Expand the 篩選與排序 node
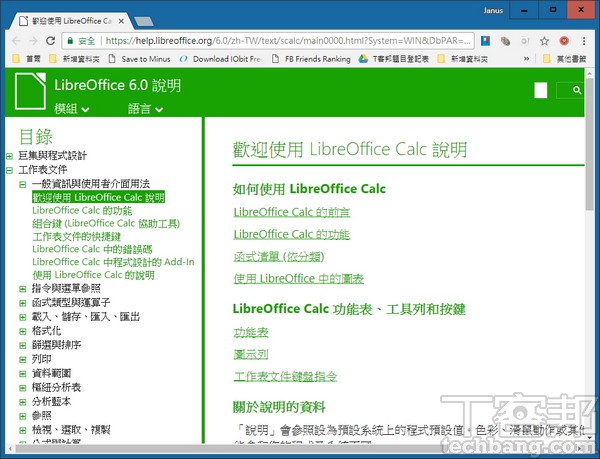Image resolution: width=600 pixels, height=459 pixels. point(23,345)
